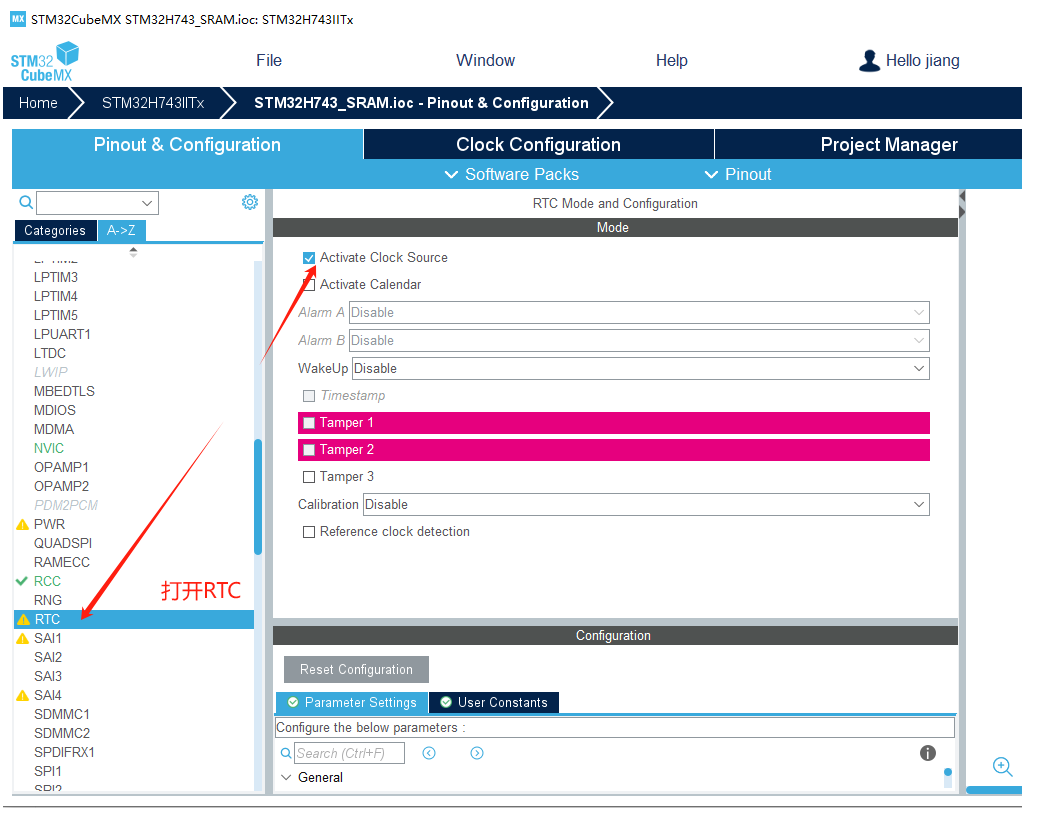Viewport: 1049px width, 815px height.
Task: Go to next parameter search result
Action: click(476, 753)
